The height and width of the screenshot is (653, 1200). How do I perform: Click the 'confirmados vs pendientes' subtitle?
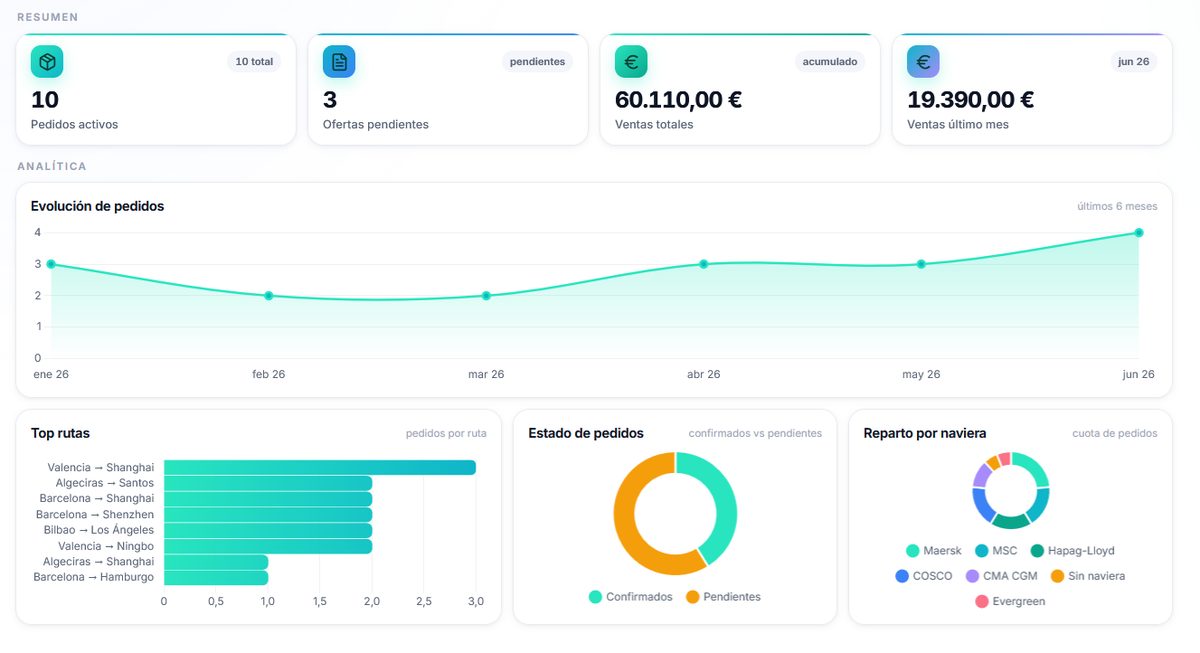click(755, 434)
